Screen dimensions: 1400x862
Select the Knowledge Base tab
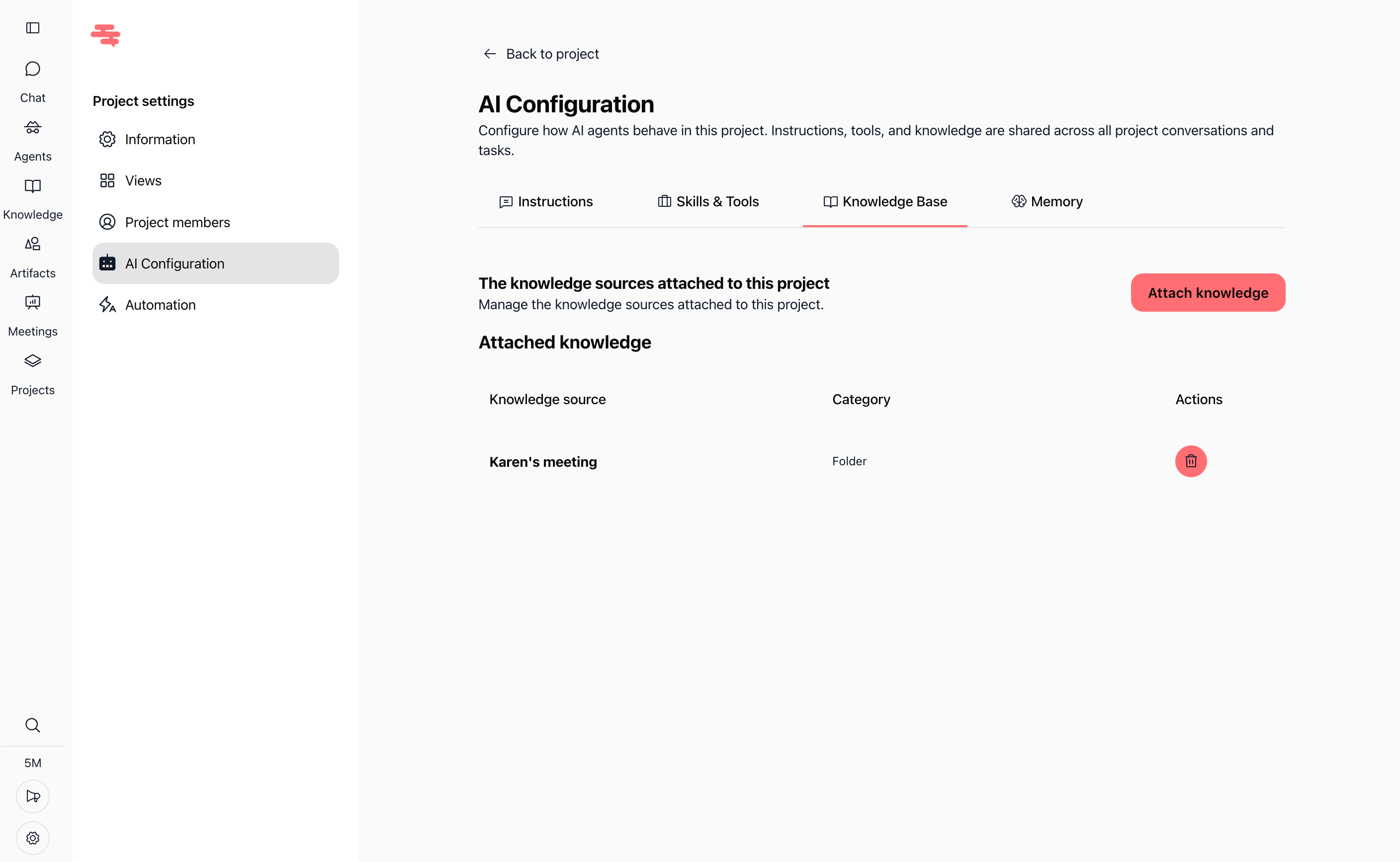coord(884,201)
